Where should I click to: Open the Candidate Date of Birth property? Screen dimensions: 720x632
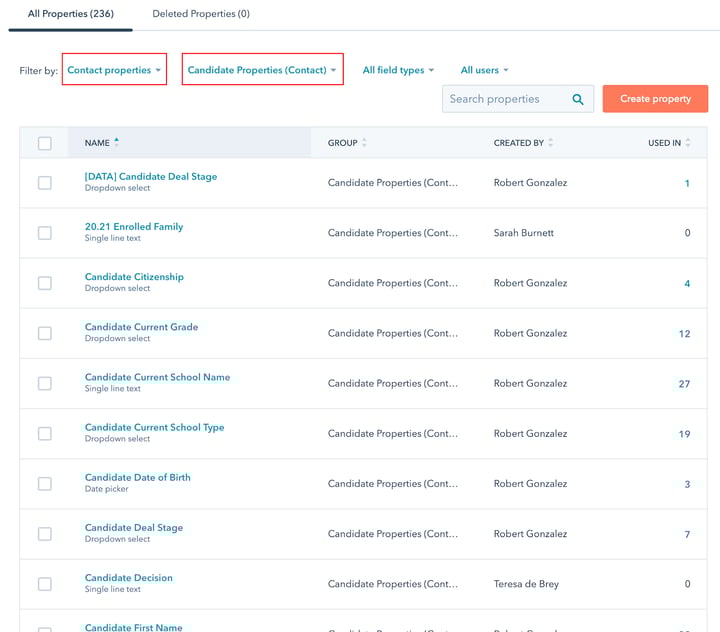[137, 477]
